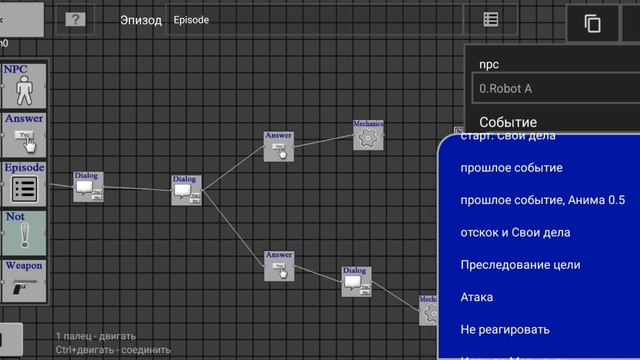Open help with the question mark button

[75, 19]
